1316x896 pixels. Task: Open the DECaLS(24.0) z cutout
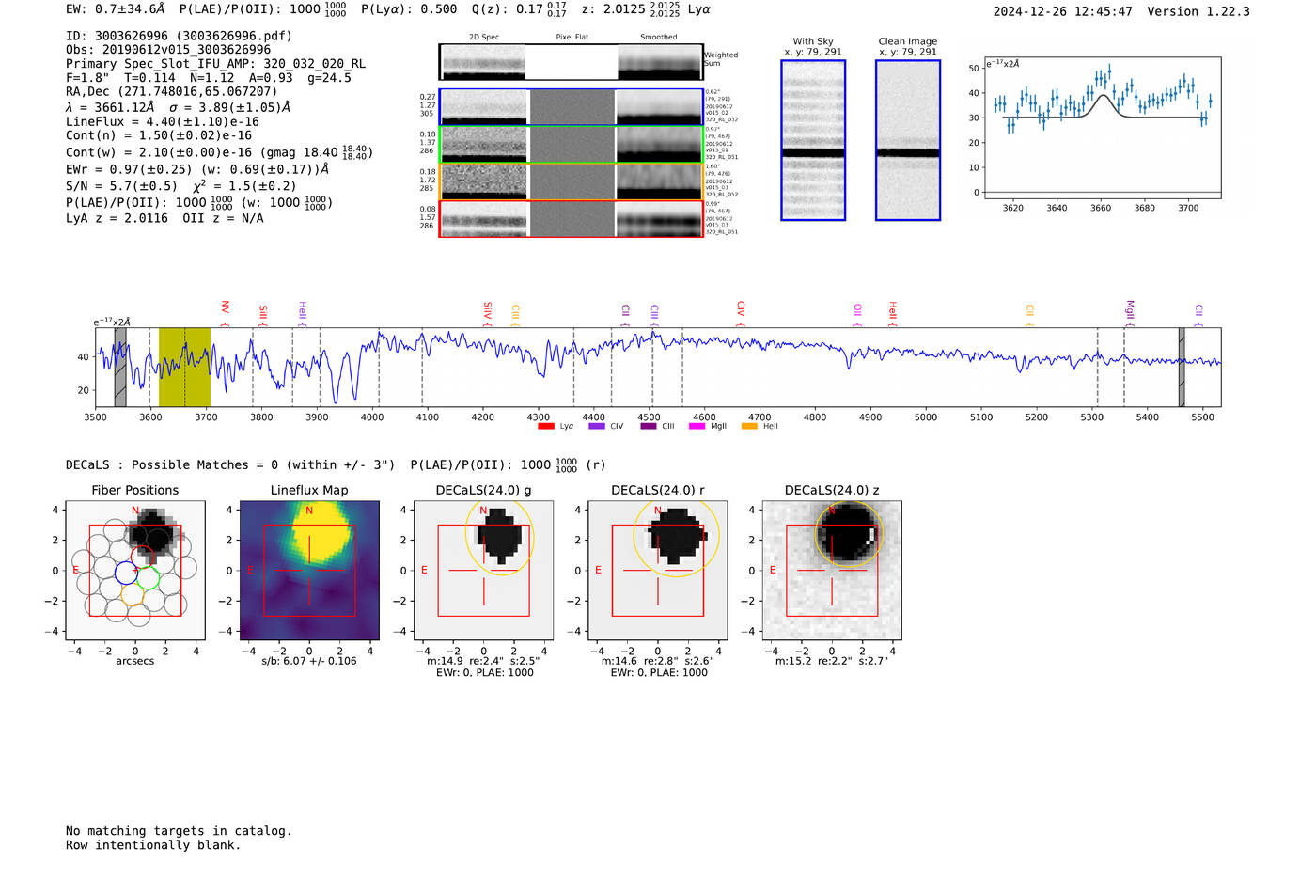[832, 571]
